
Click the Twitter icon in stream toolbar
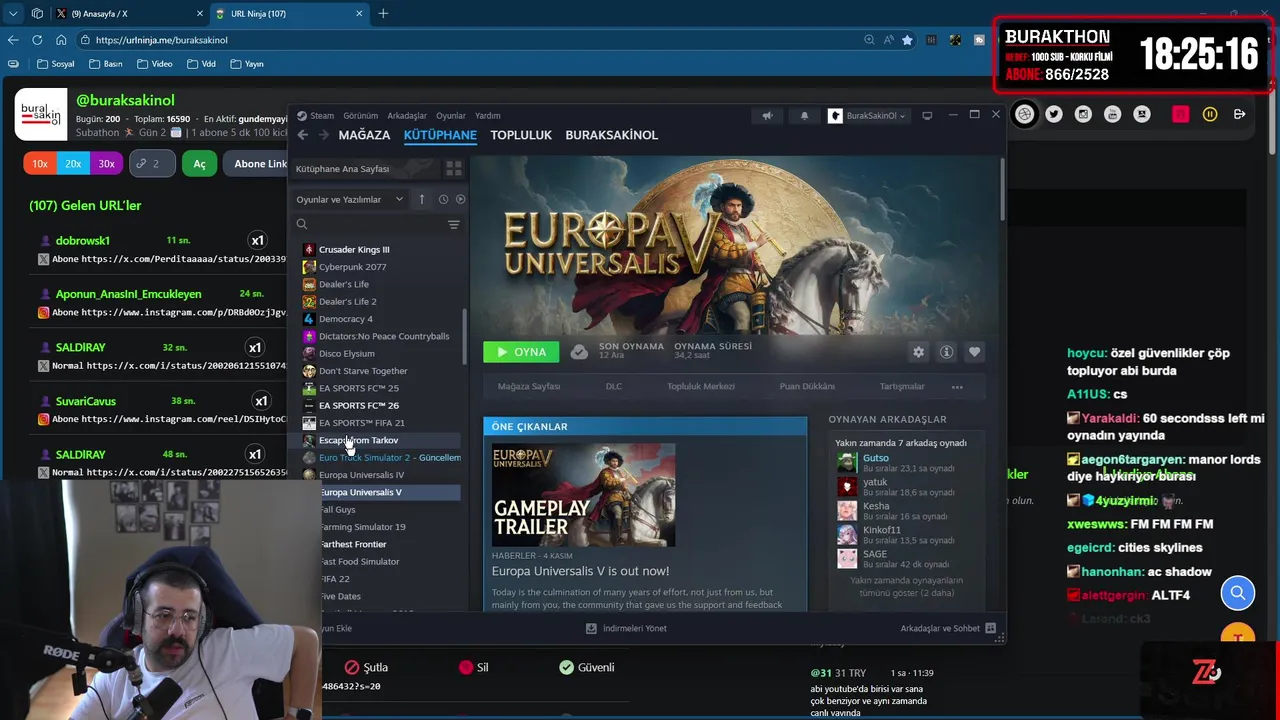(x=1054, y=114)
